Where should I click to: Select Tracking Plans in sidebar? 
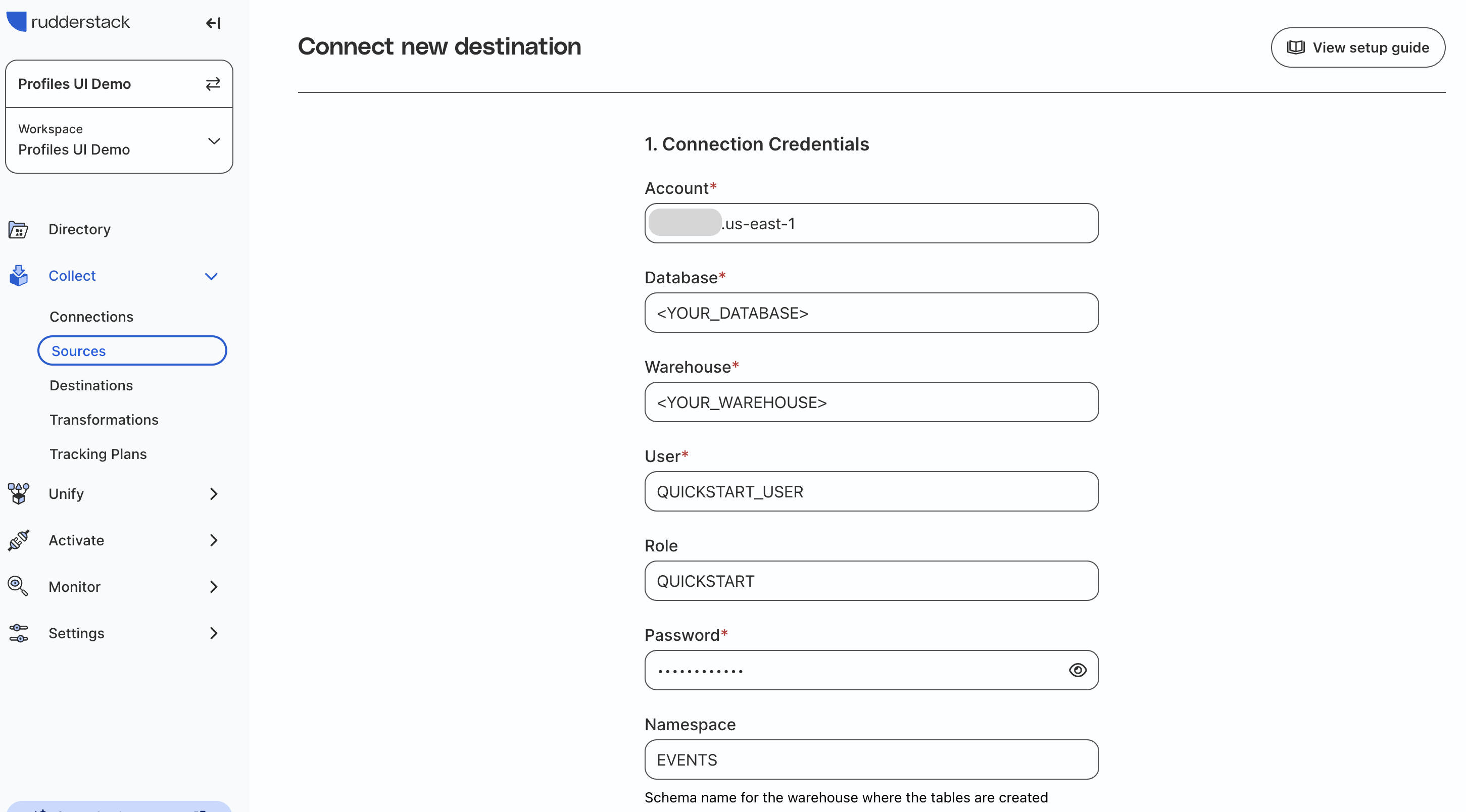coord(98,453)
